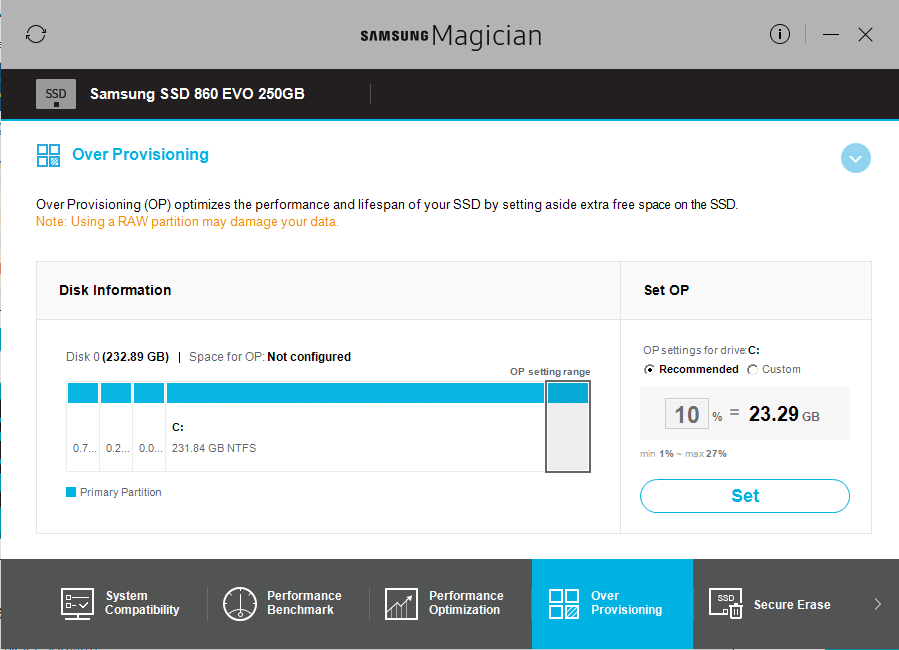This screenshot has width=899, height=650.
Task: Click the Set OP header
Action: pos(666,291)
